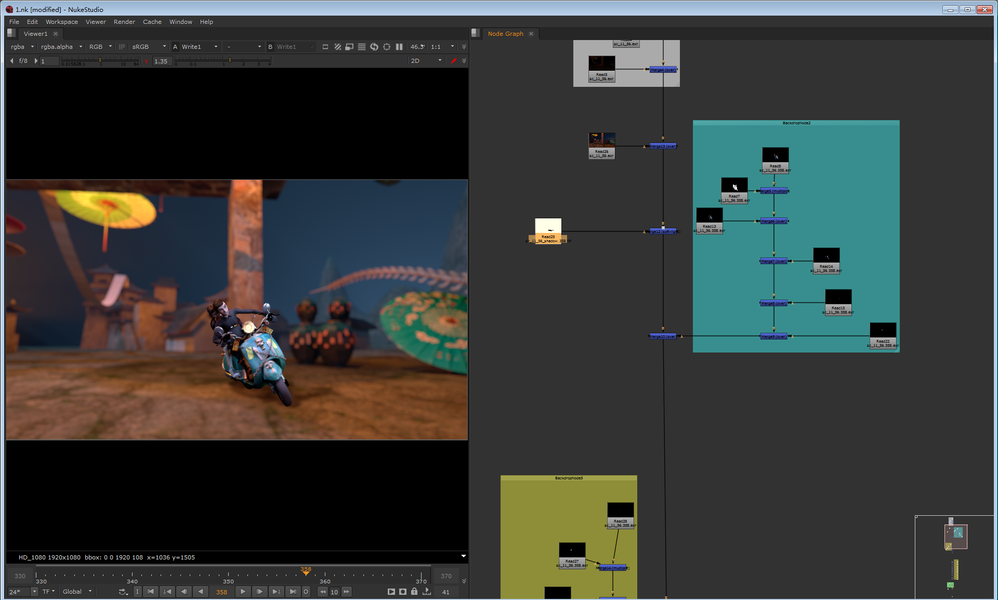Click the current frame field 358
Screen dimensions: 998x600
pyautogui.click(x=221, y=592)
